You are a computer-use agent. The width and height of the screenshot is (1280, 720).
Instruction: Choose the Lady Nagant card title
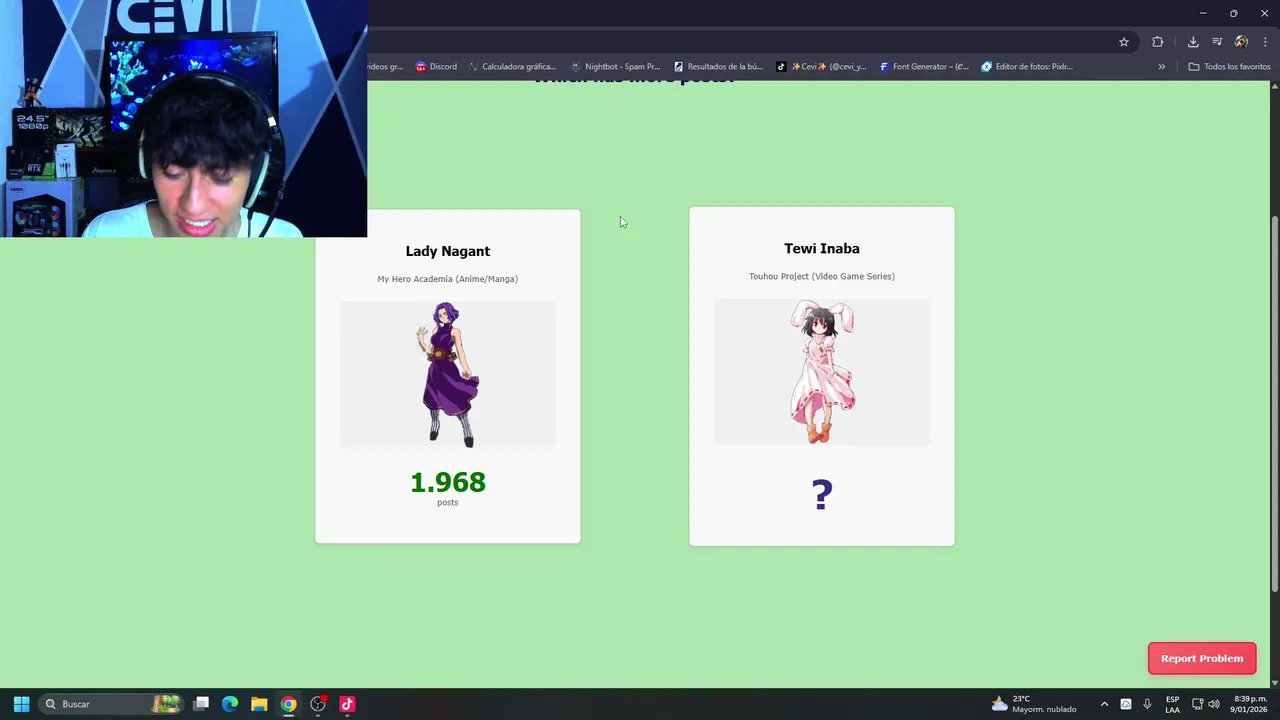point(447,251)
